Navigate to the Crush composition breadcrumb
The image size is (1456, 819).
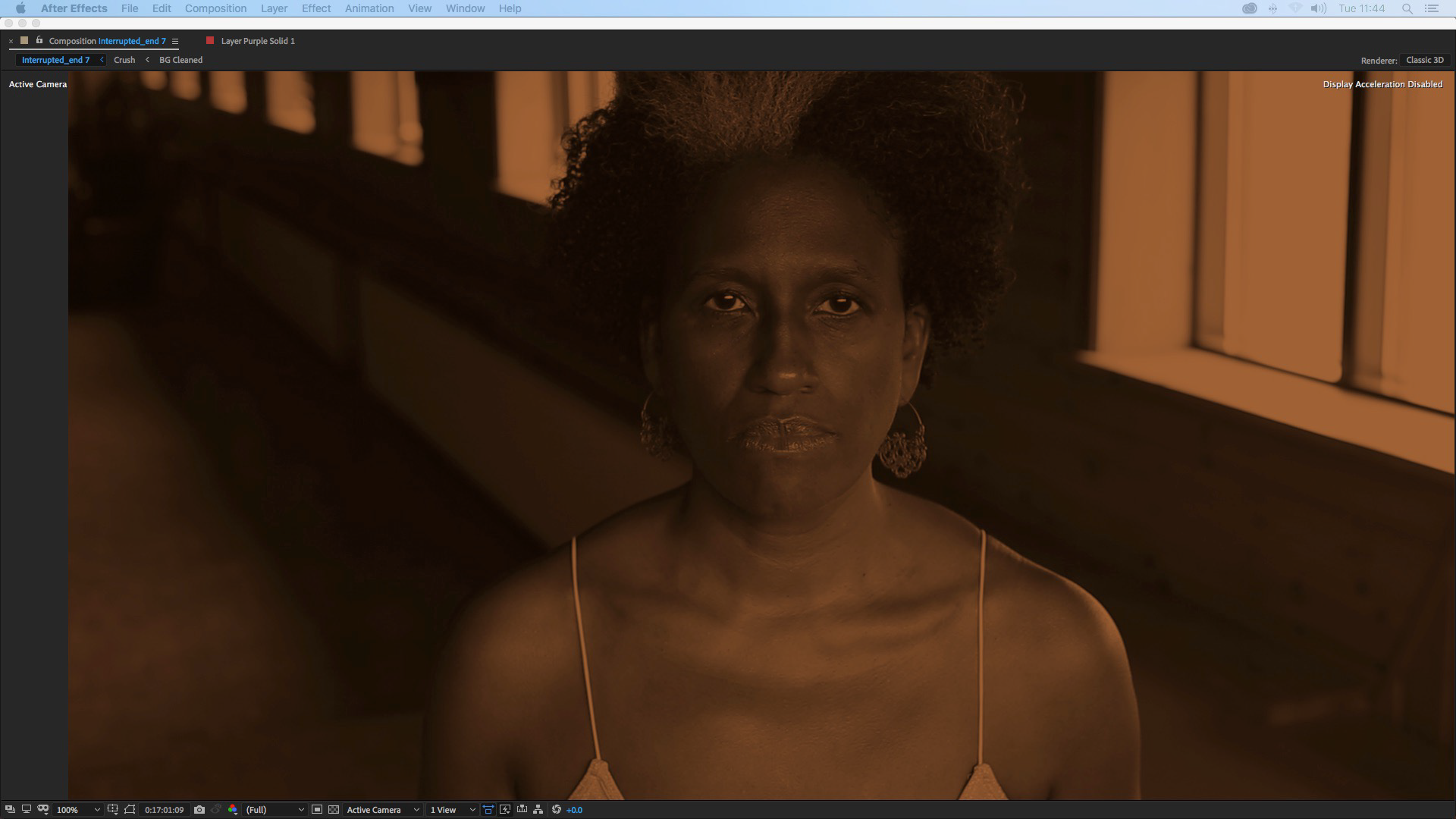coord(124,60)
